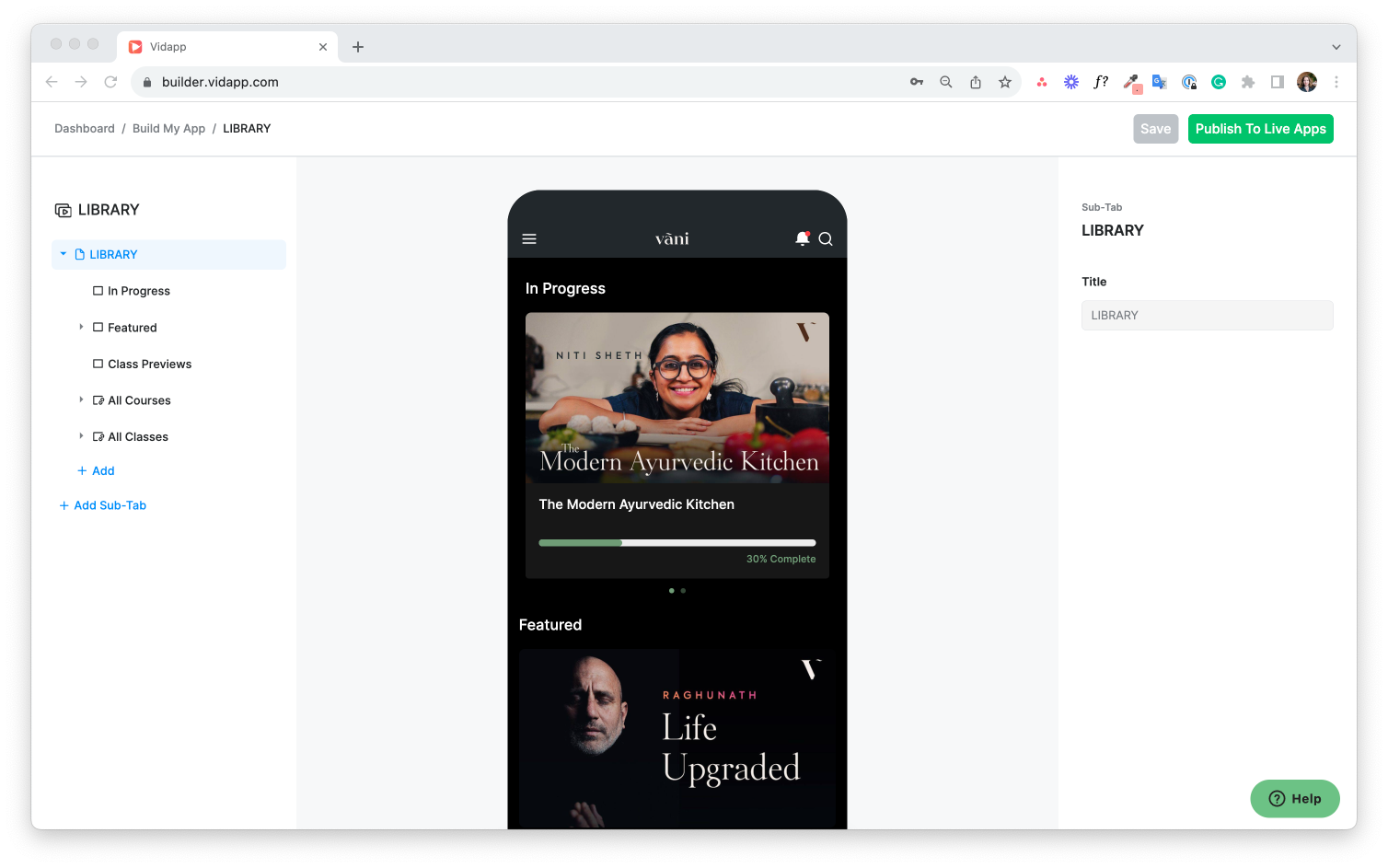
Task: Click the course progress bar
Action: coord(677,543)
